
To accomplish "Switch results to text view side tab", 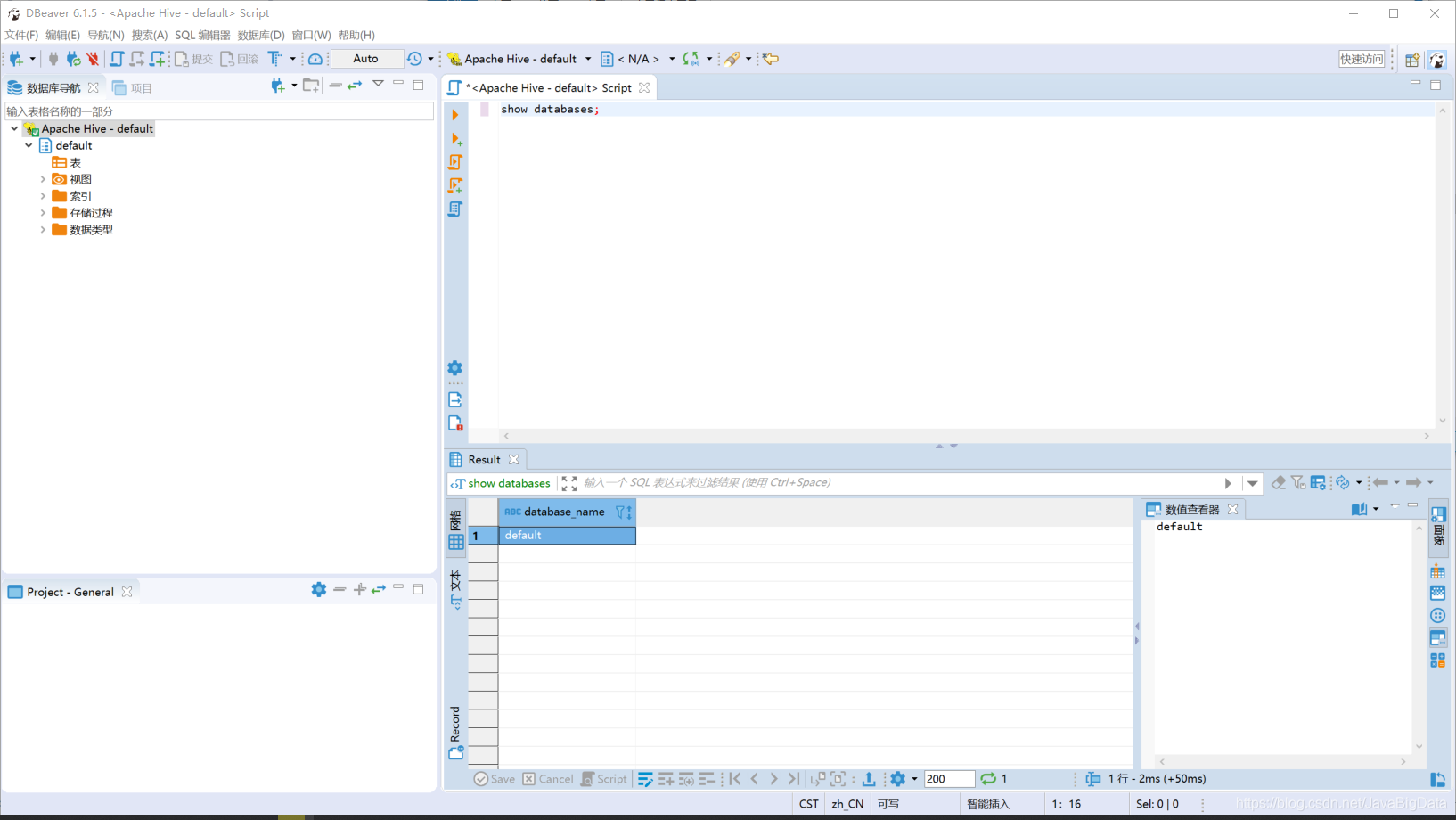I will tap(456, 588).
